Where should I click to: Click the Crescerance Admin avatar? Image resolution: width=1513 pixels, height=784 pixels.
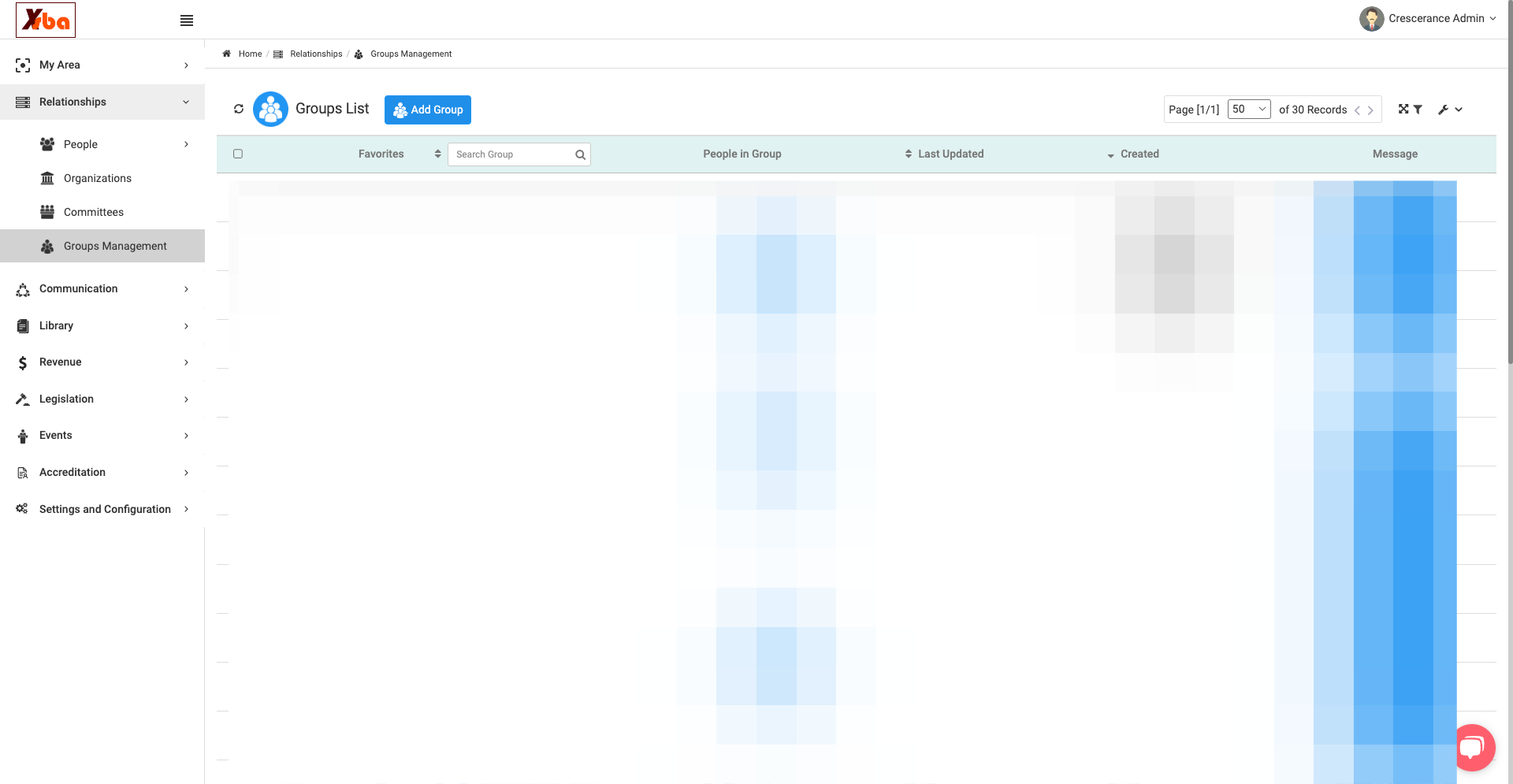[1371, 19]
